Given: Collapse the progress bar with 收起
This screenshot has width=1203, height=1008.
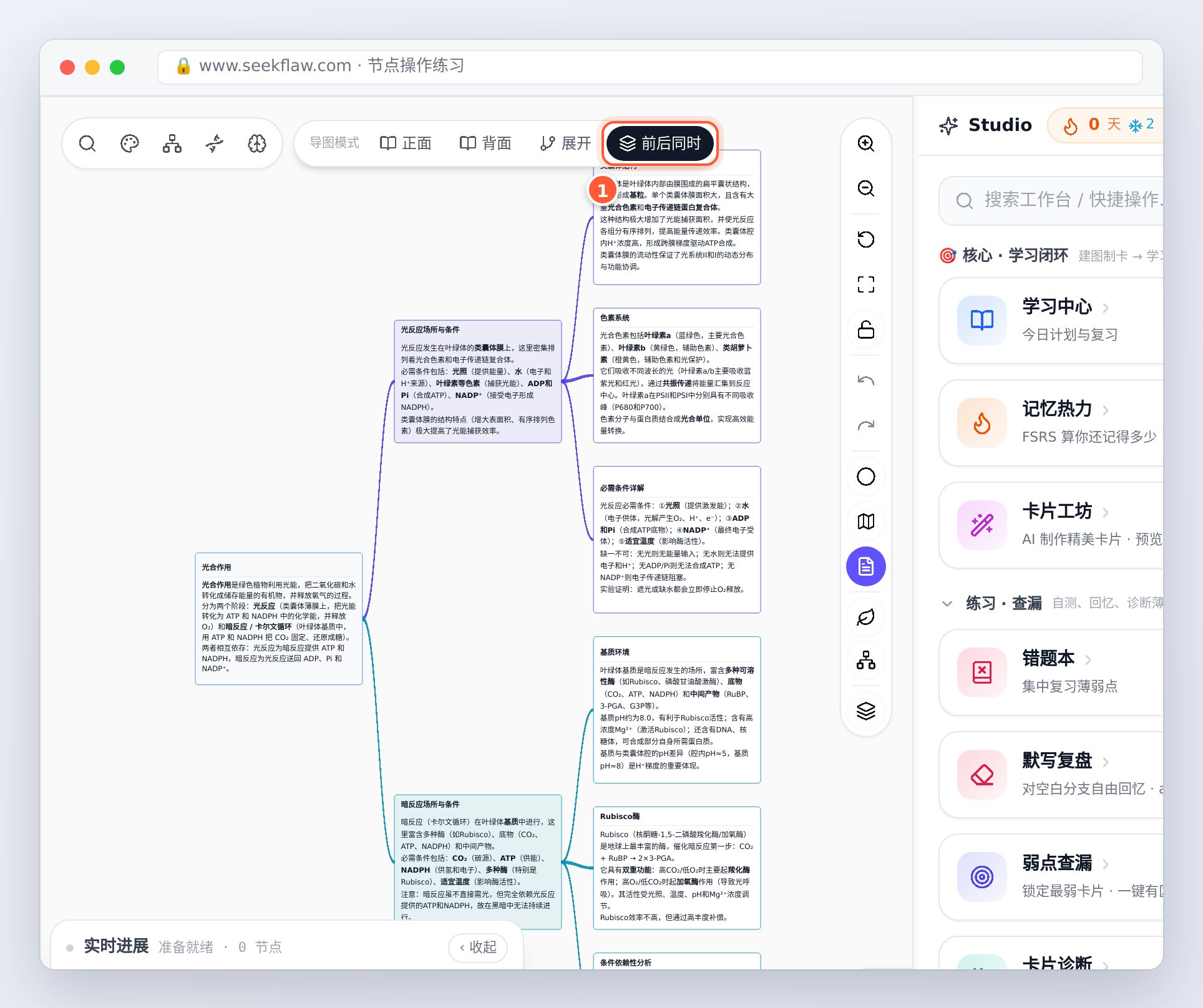Looking at the screenshot, I should [x=478, y=947].
